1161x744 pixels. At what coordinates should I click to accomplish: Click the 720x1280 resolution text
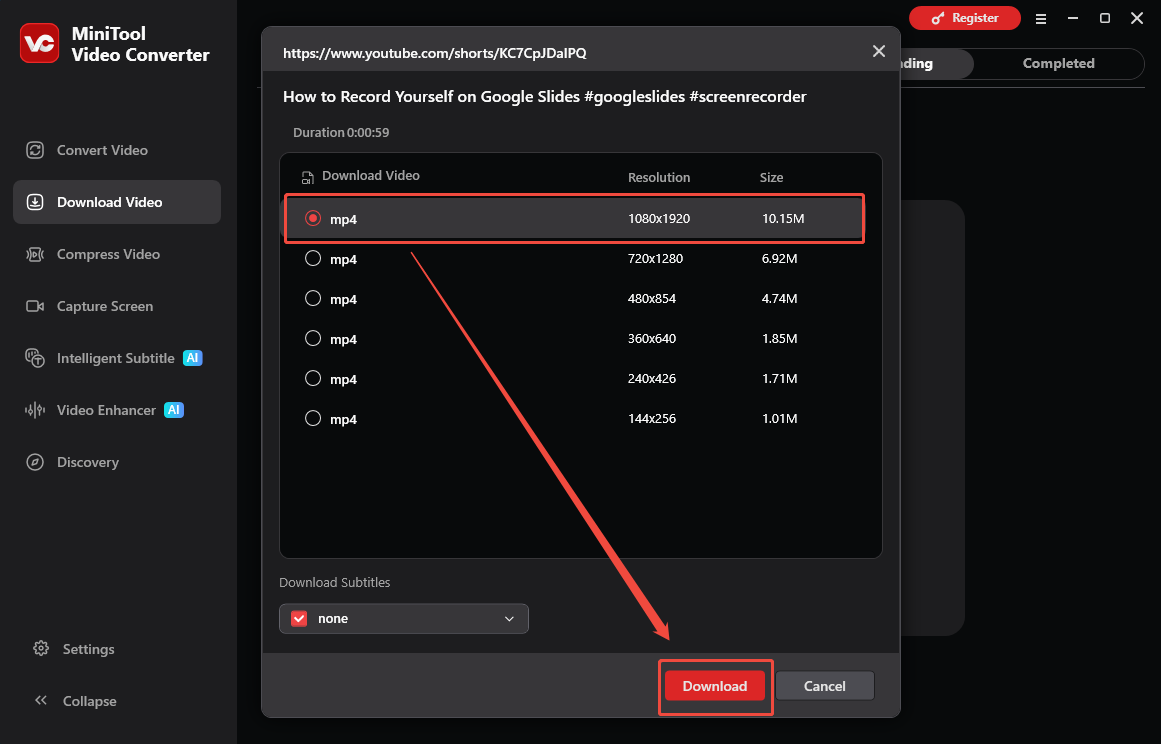[x=655, y=258]
